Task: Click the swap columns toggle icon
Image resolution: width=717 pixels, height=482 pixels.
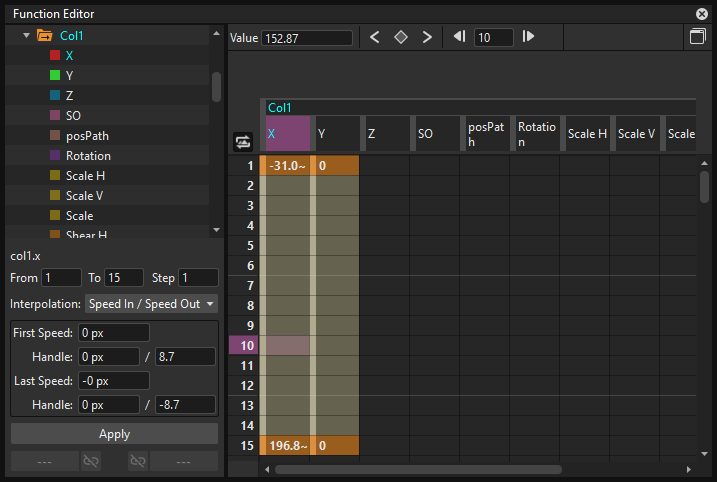Action: [x=243, y=142]
